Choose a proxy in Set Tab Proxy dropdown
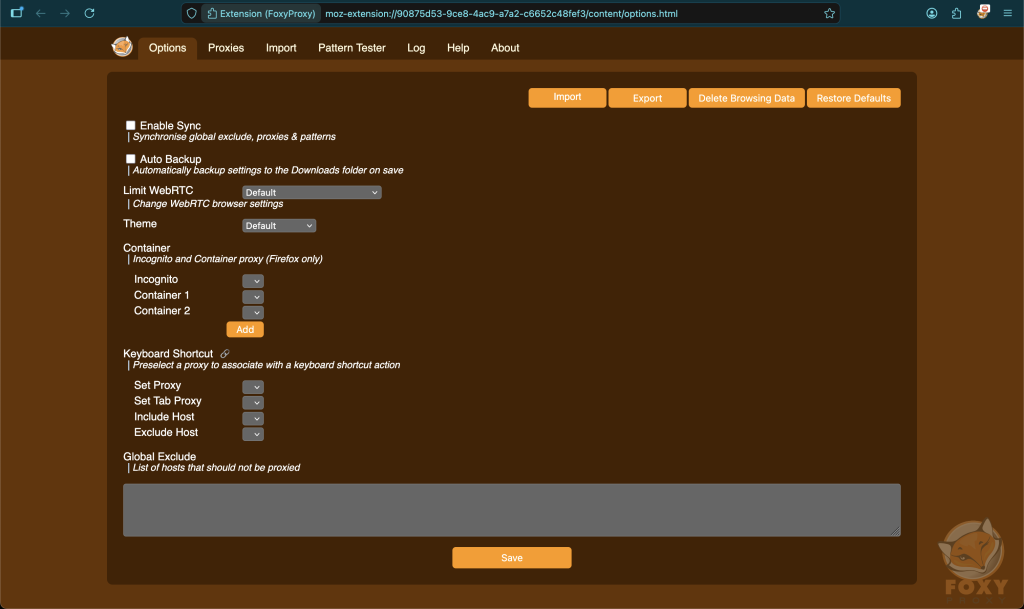This screenshot has height=609, width=1024. point(253,402)
